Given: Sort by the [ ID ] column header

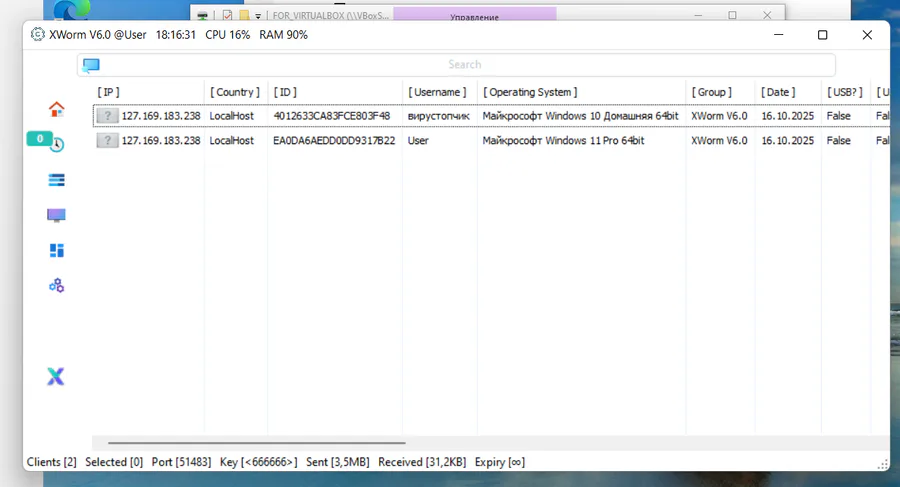Looking at the screenshot, I should [x=285, y=92].
